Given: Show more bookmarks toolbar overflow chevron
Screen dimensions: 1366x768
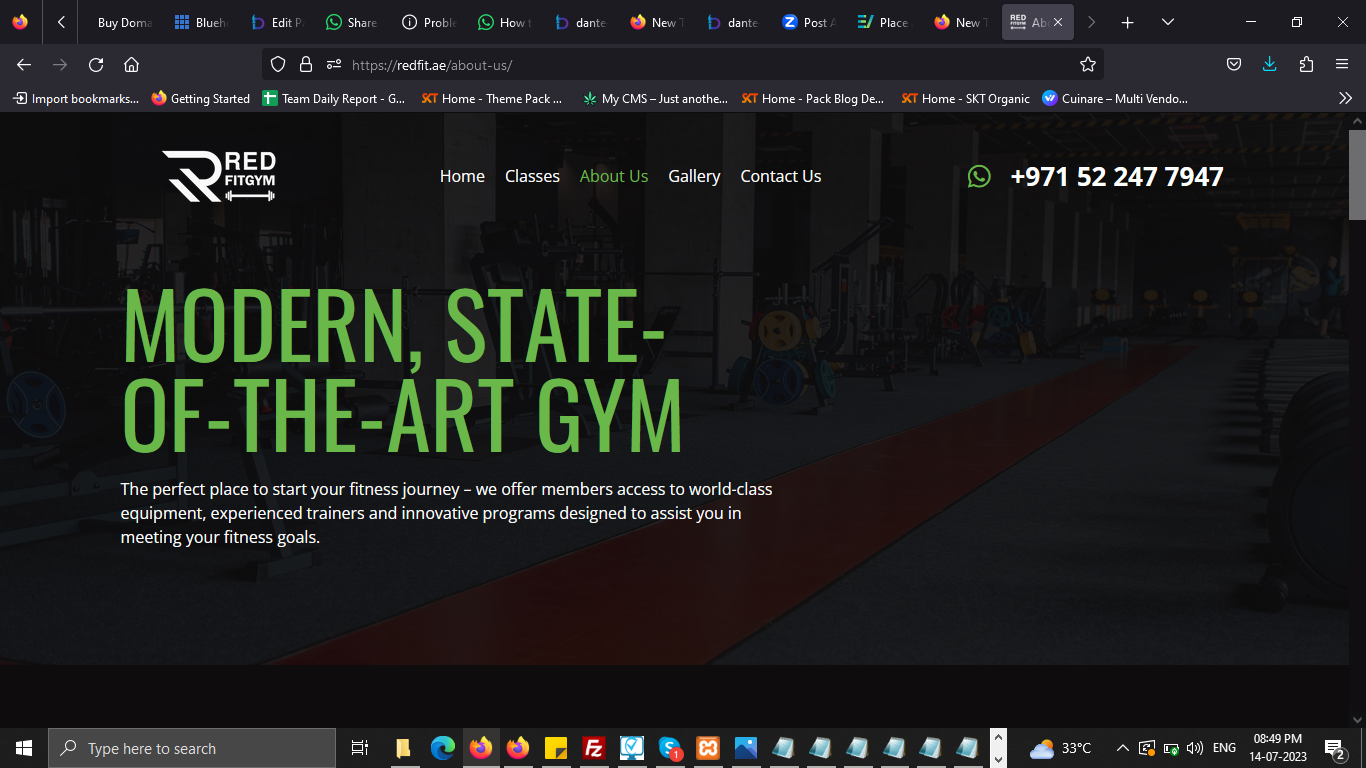Looking at the screenshot, I should [x=1345, y=98].
